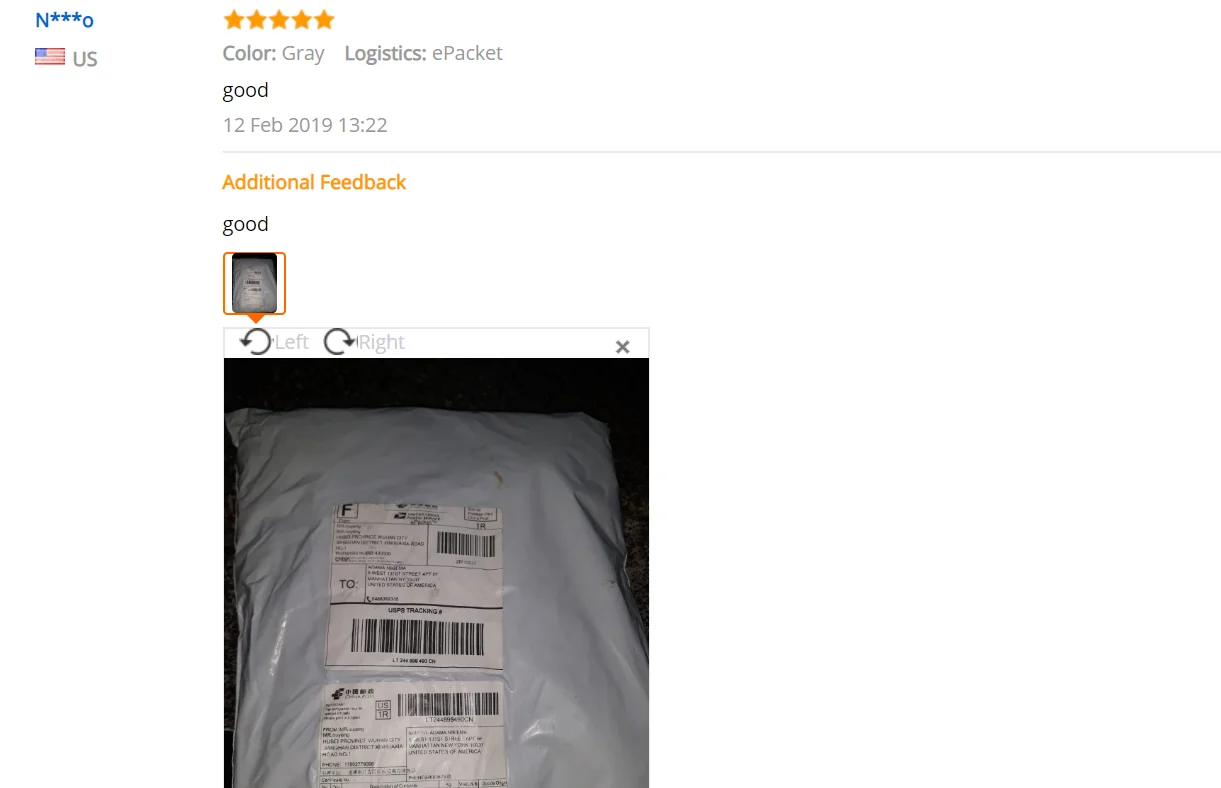Click the US flag icon
The image size is (1221, 788).
point(50,57)
